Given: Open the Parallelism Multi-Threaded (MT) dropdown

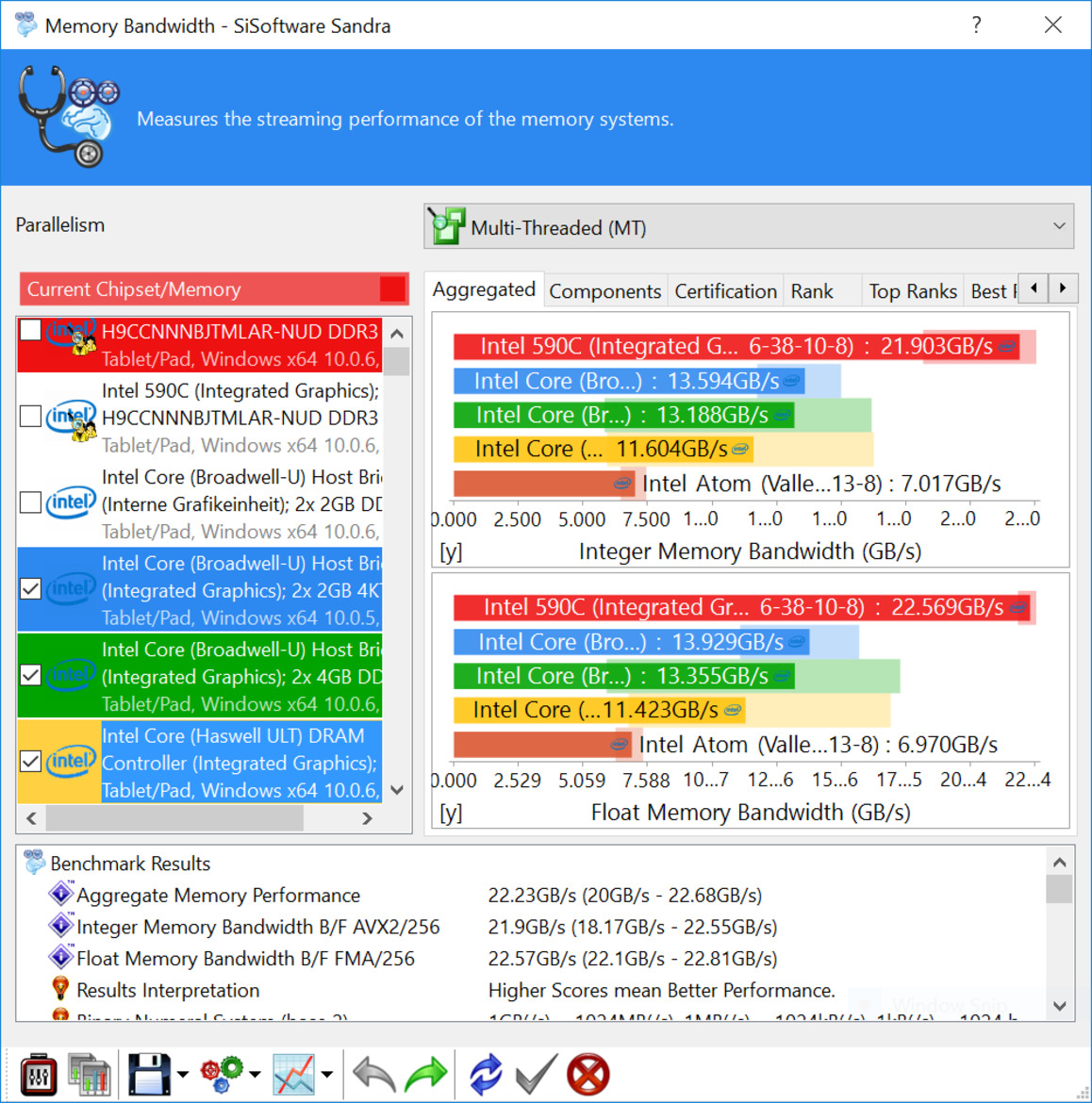Looking at the screenshot, I should pyautogui.click(x=749, y=226).
